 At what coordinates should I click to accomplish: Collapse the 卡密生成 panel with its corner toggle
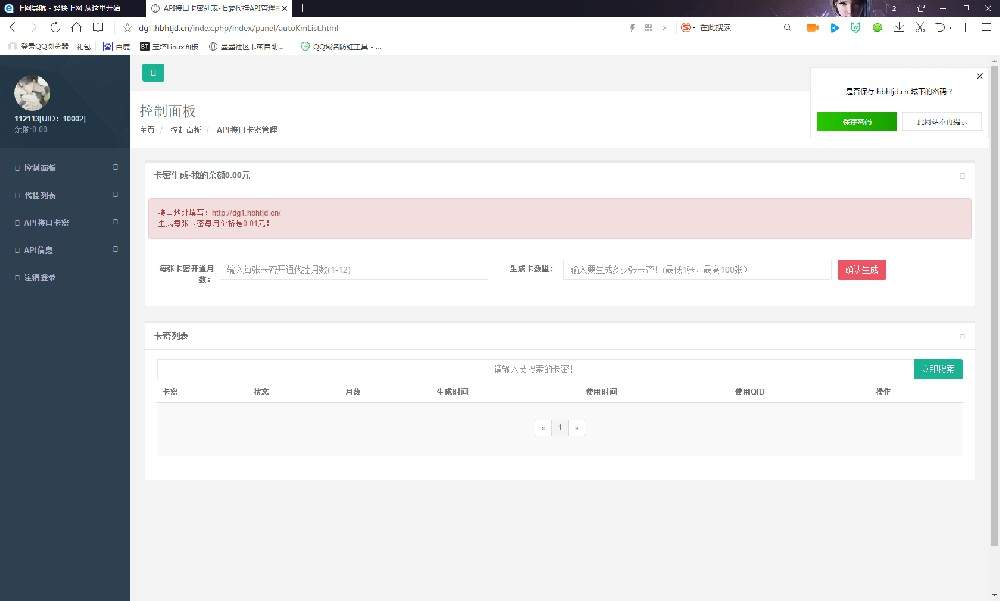click(962, 175)
